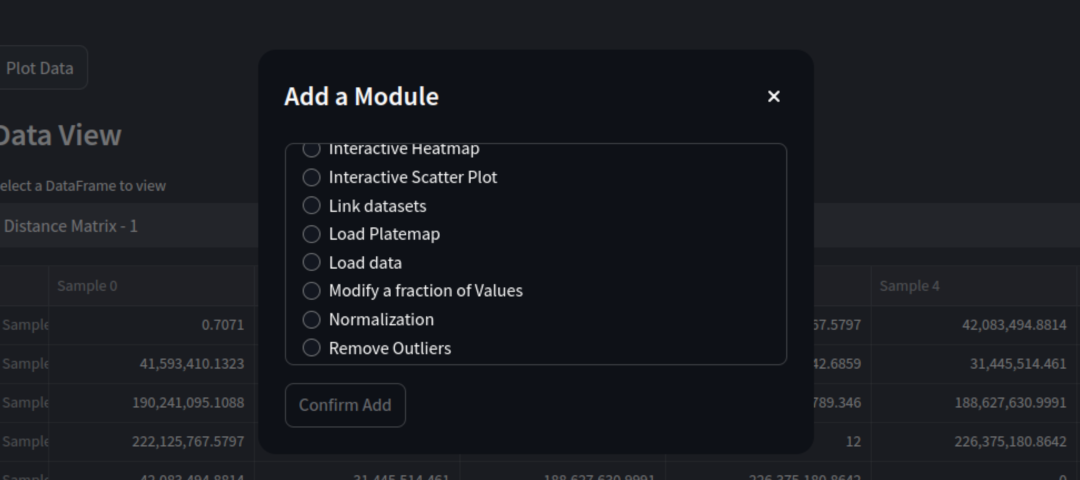
Task: Select the Load Platemap module
Action: click(x=371, y=234)
